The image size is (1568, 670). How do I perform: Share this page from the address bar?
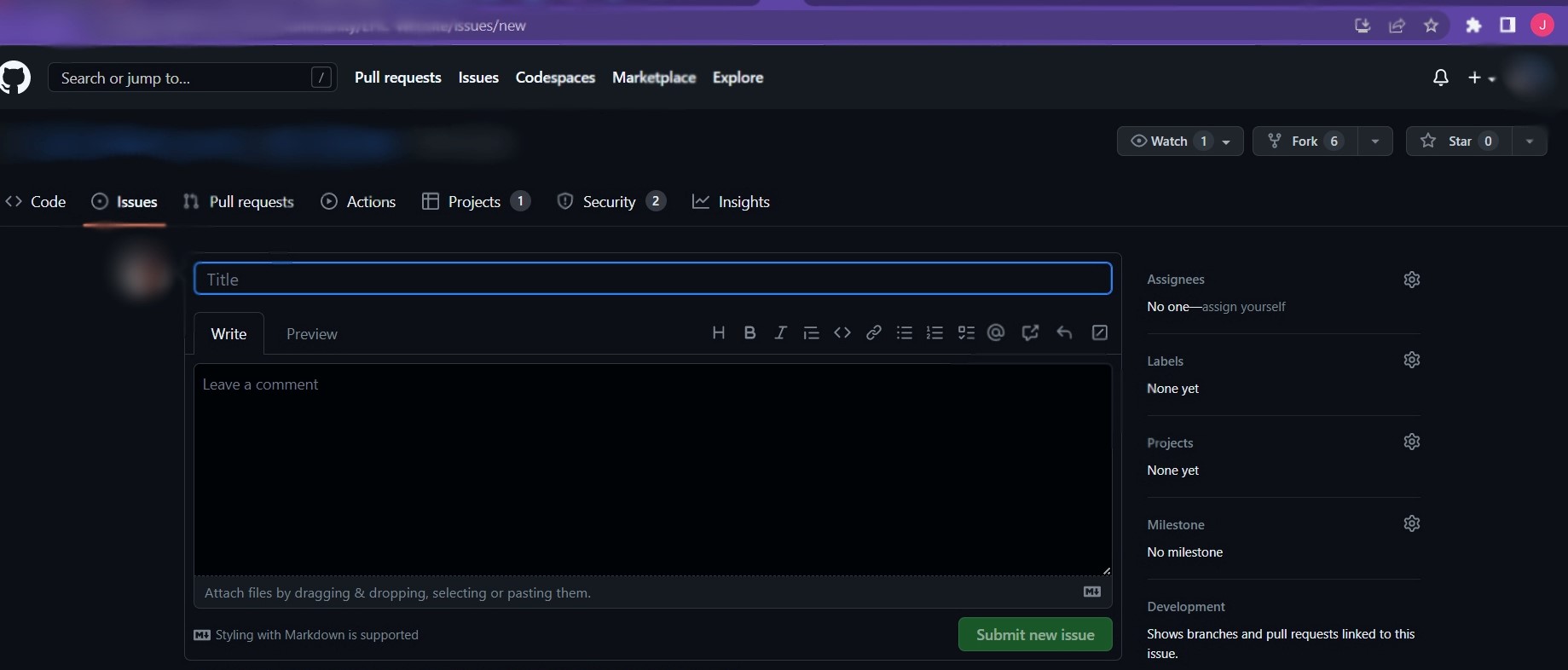click(1397, 26)
